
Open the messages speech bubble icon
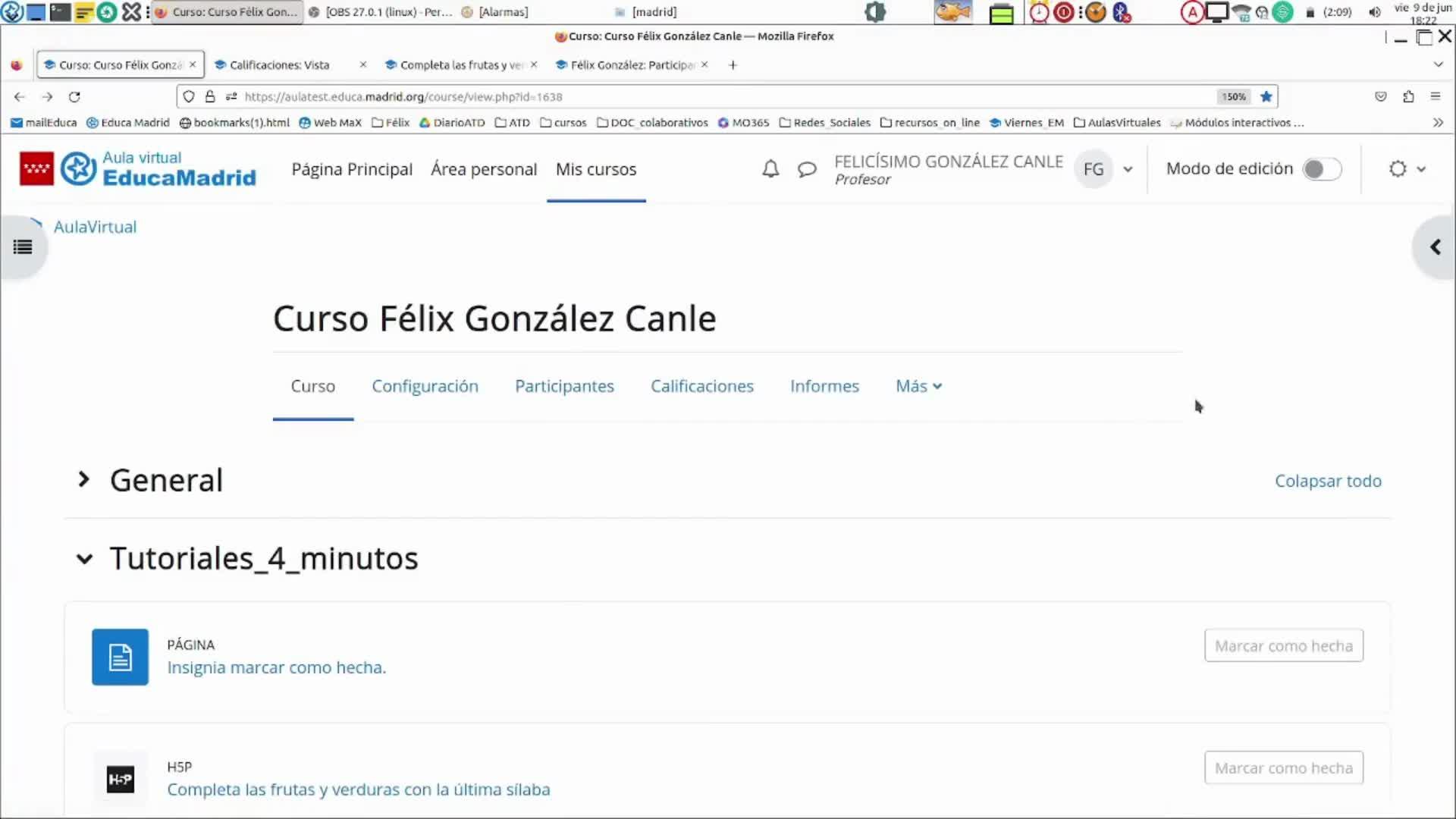807,169
